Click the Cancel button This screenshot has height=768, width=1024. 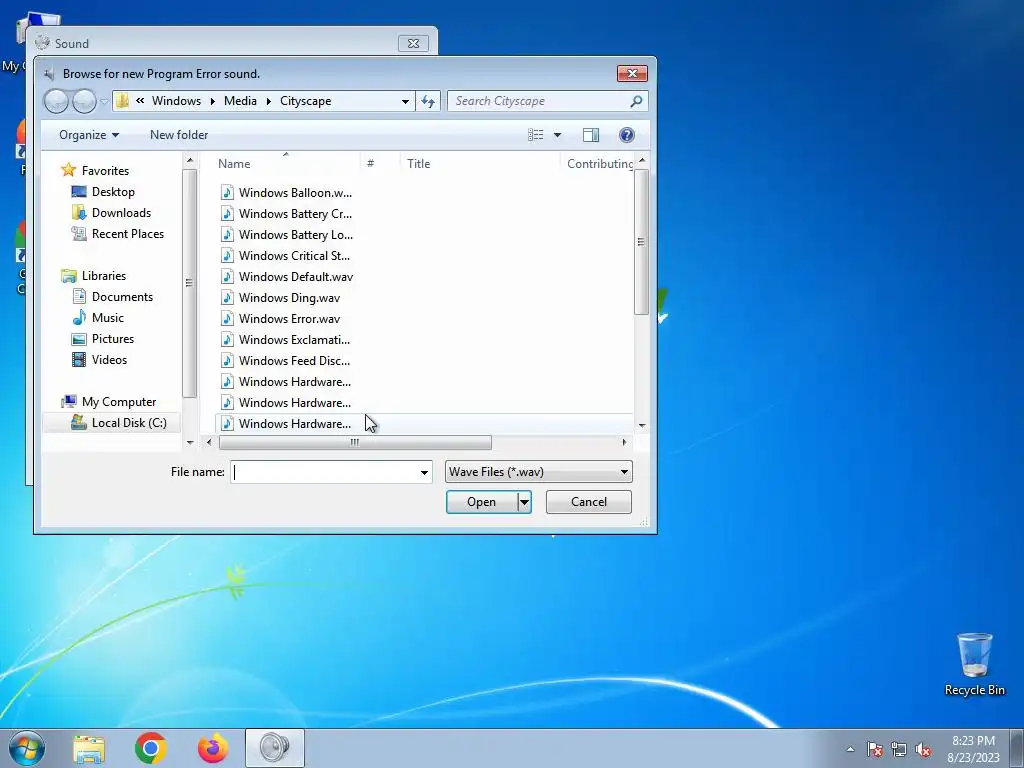pos(588,502)
